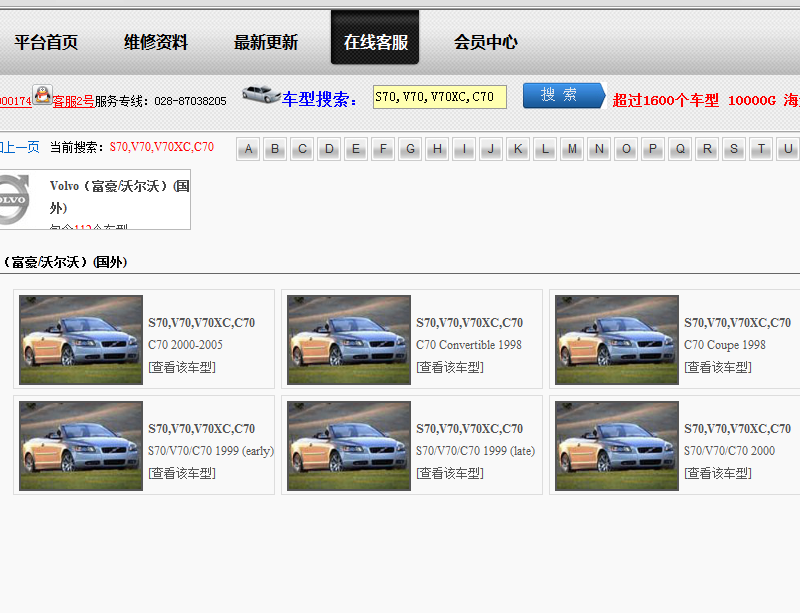Click the QQ penguin customer service icon
The image size is (800, 613).
[42, 95]
